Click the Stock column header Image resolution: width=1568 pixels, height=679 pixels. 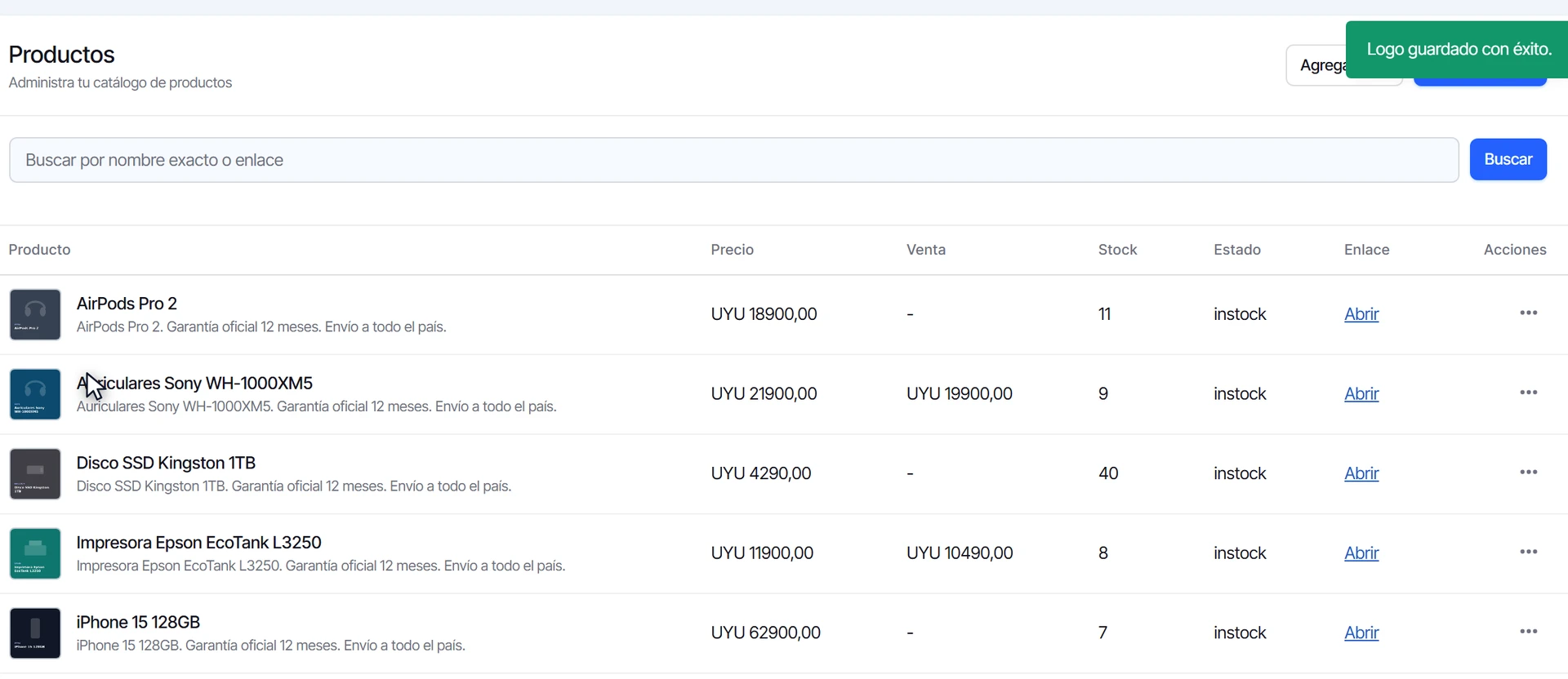[1117, 250]
